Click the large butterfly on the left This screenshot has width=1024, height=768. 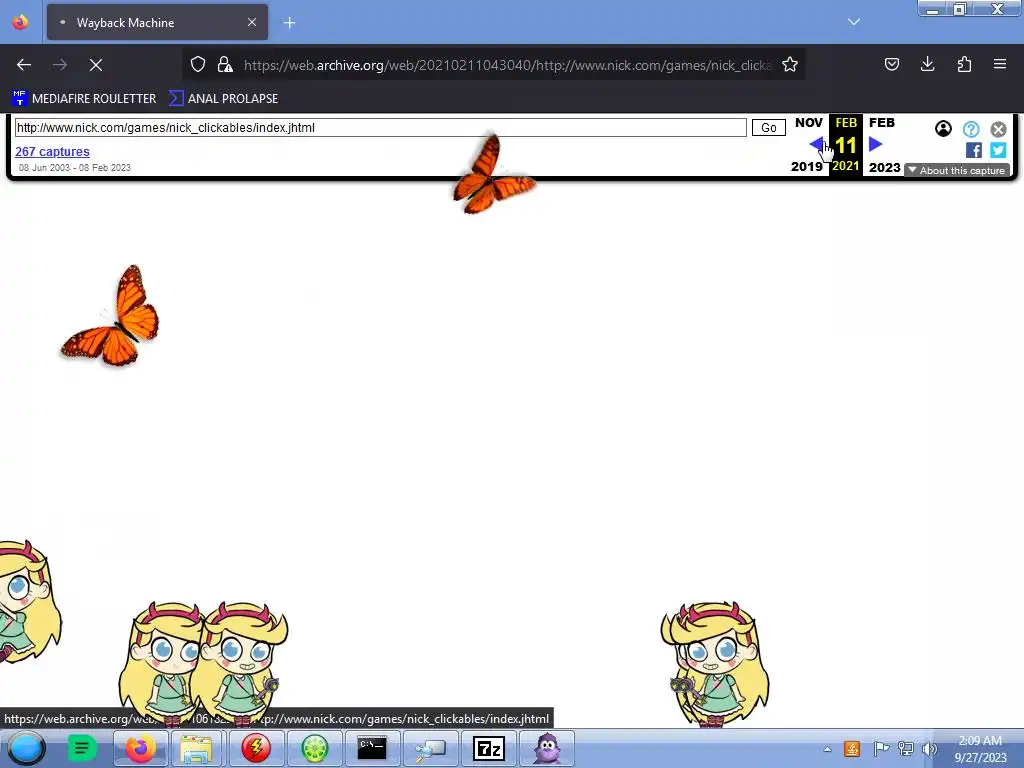coord(112,316)
